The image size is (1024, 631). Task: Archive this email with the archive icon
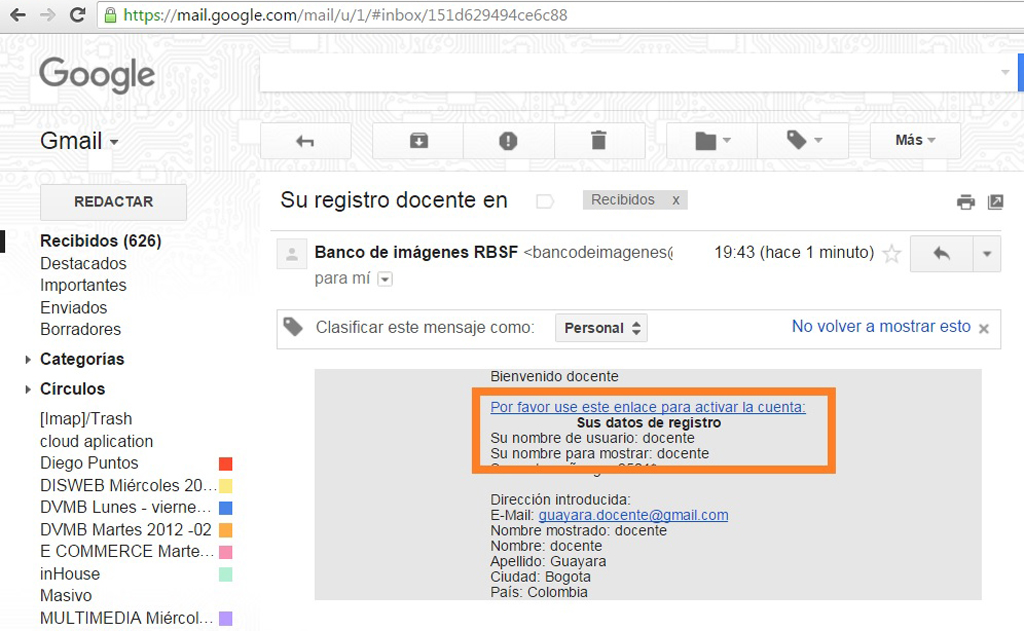[418, 141]
